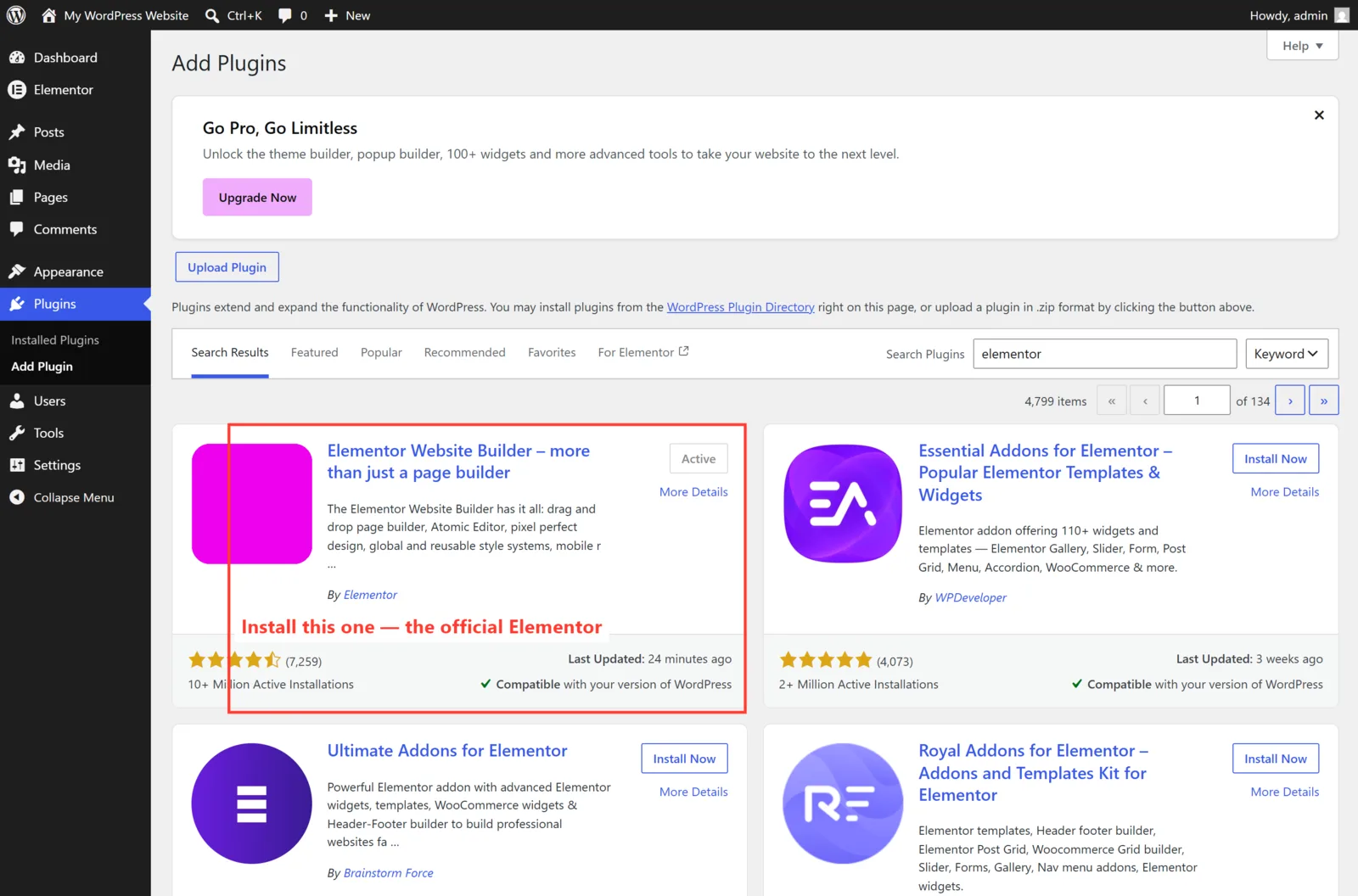The width and height of the screenshot is (1358, 896).
Task: Dismiss the Go Pro banner
Action: [1319, 115]
